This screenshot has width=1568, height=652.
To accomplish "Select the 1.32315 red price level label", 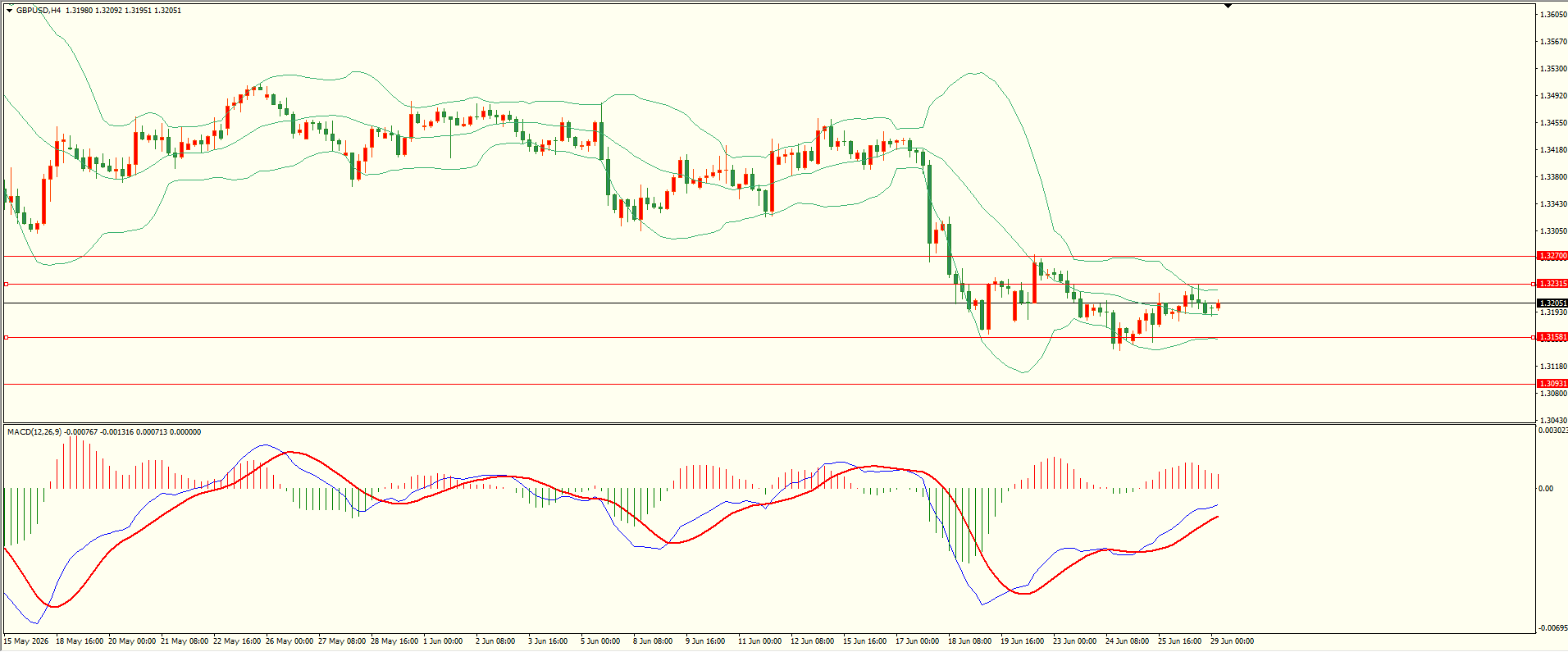I will pyautogui.click(x=1552, y=284).
